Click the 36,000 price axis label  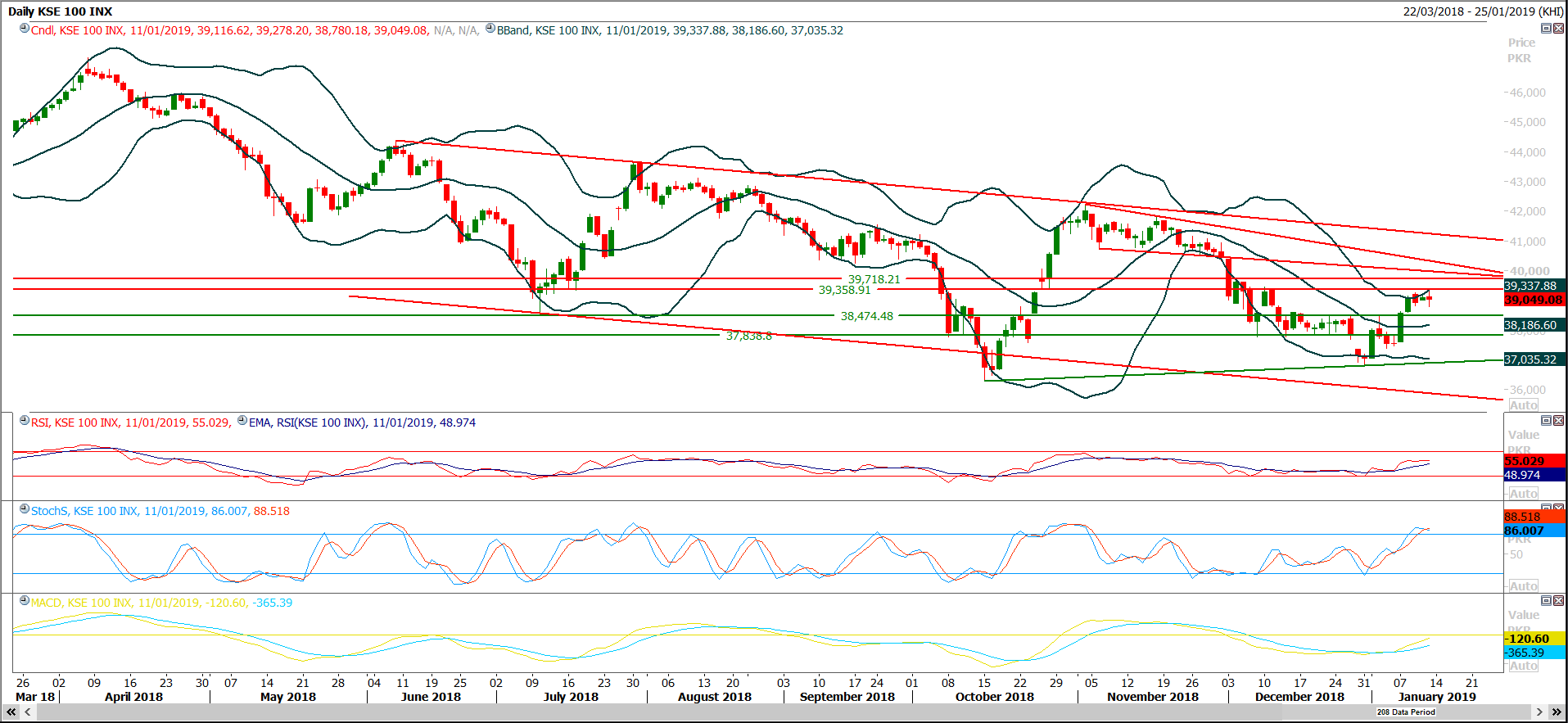click(x=1528, y=390)
